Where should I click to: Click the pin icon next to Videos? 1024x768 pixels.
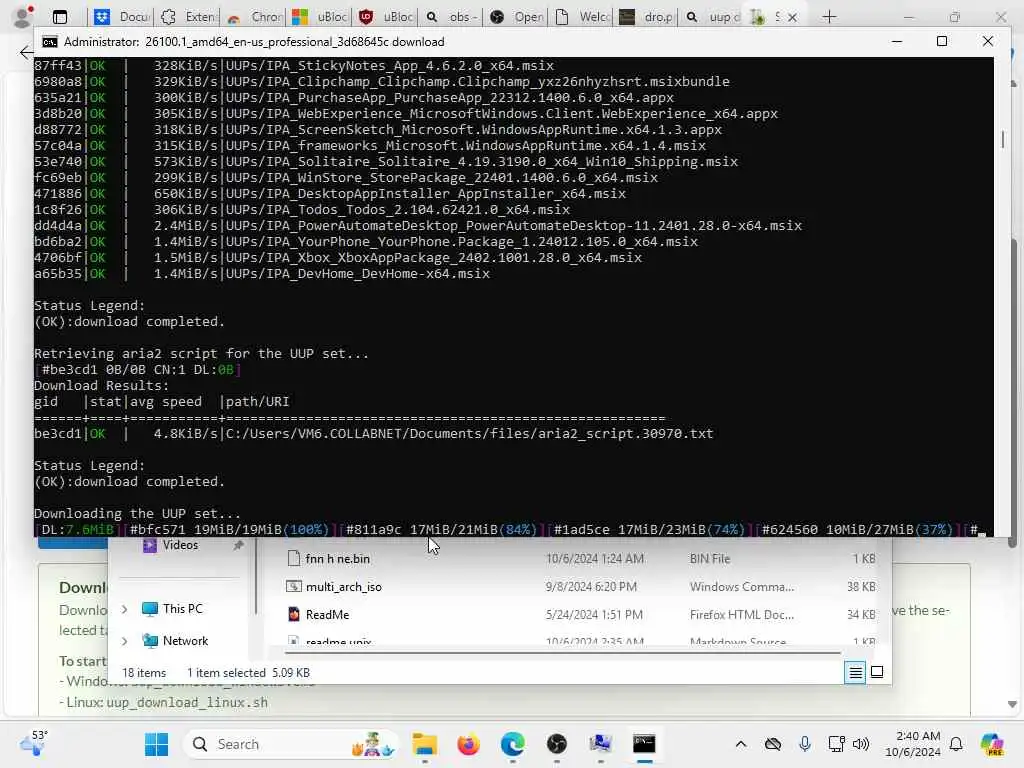238,545
